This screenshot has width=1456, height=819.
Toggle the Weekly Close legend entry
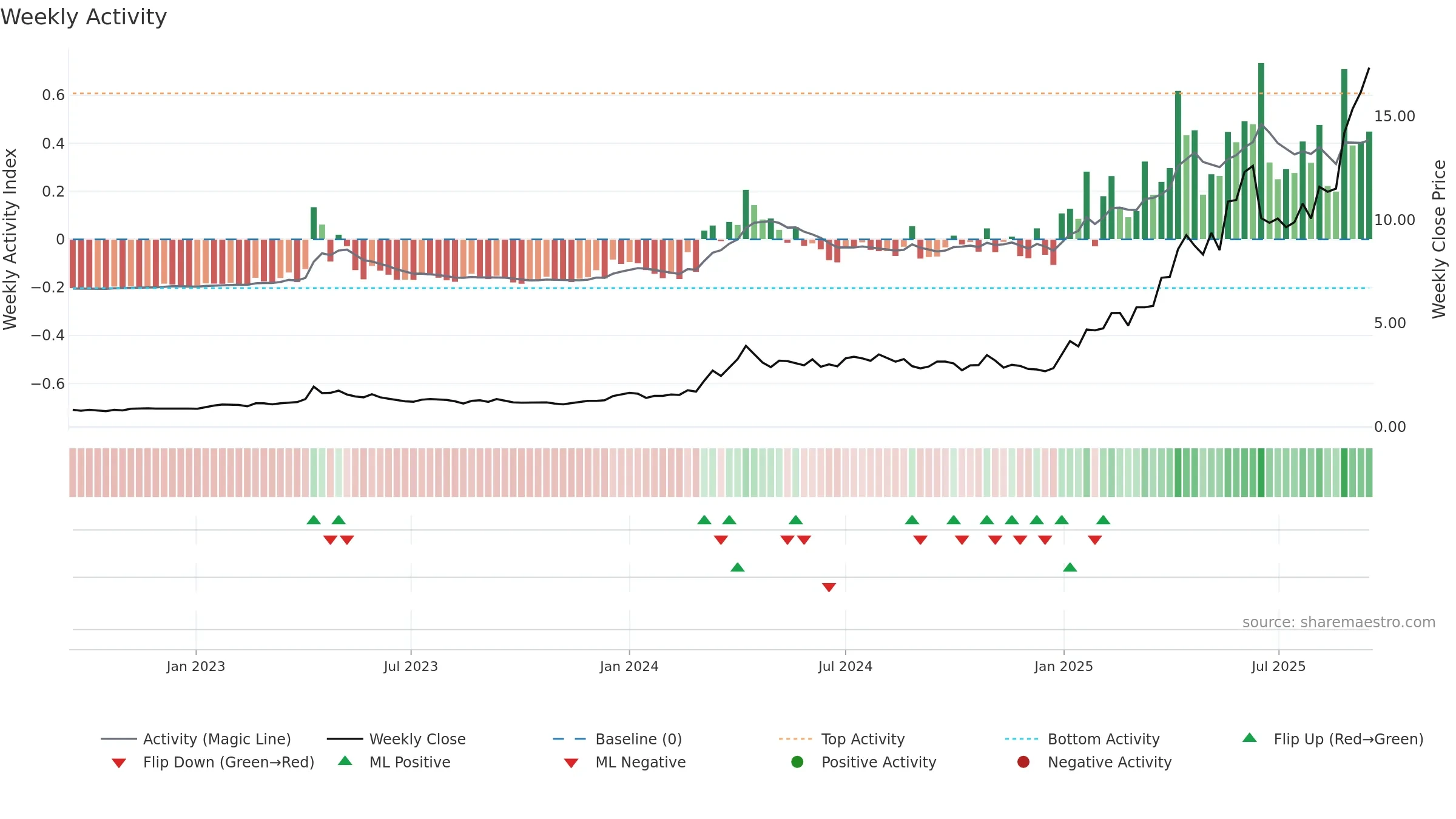pyautogui.click(x=396, y=739)
